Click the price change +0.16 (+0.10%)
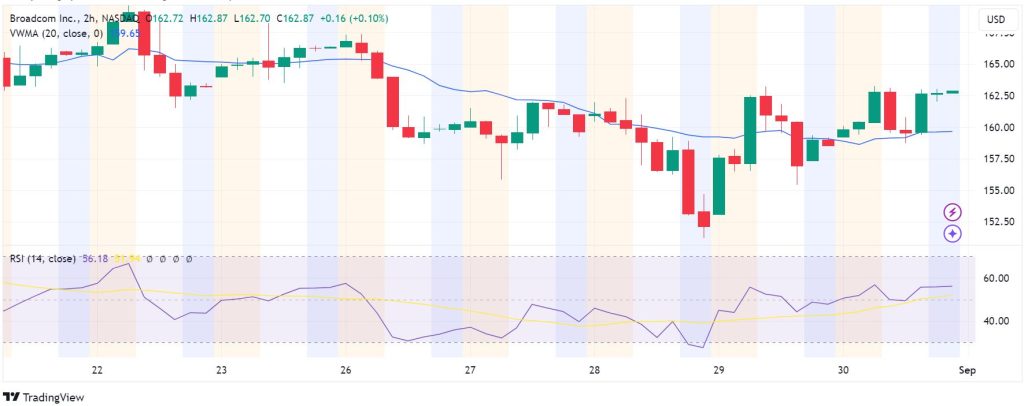This screenshot has width=1024, height=406. [x=354, y=19]
